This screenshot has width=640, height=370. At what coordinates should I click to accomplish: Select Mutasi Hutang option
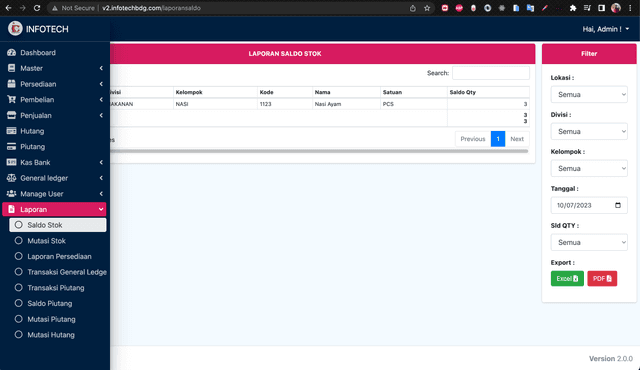point(58,335)
